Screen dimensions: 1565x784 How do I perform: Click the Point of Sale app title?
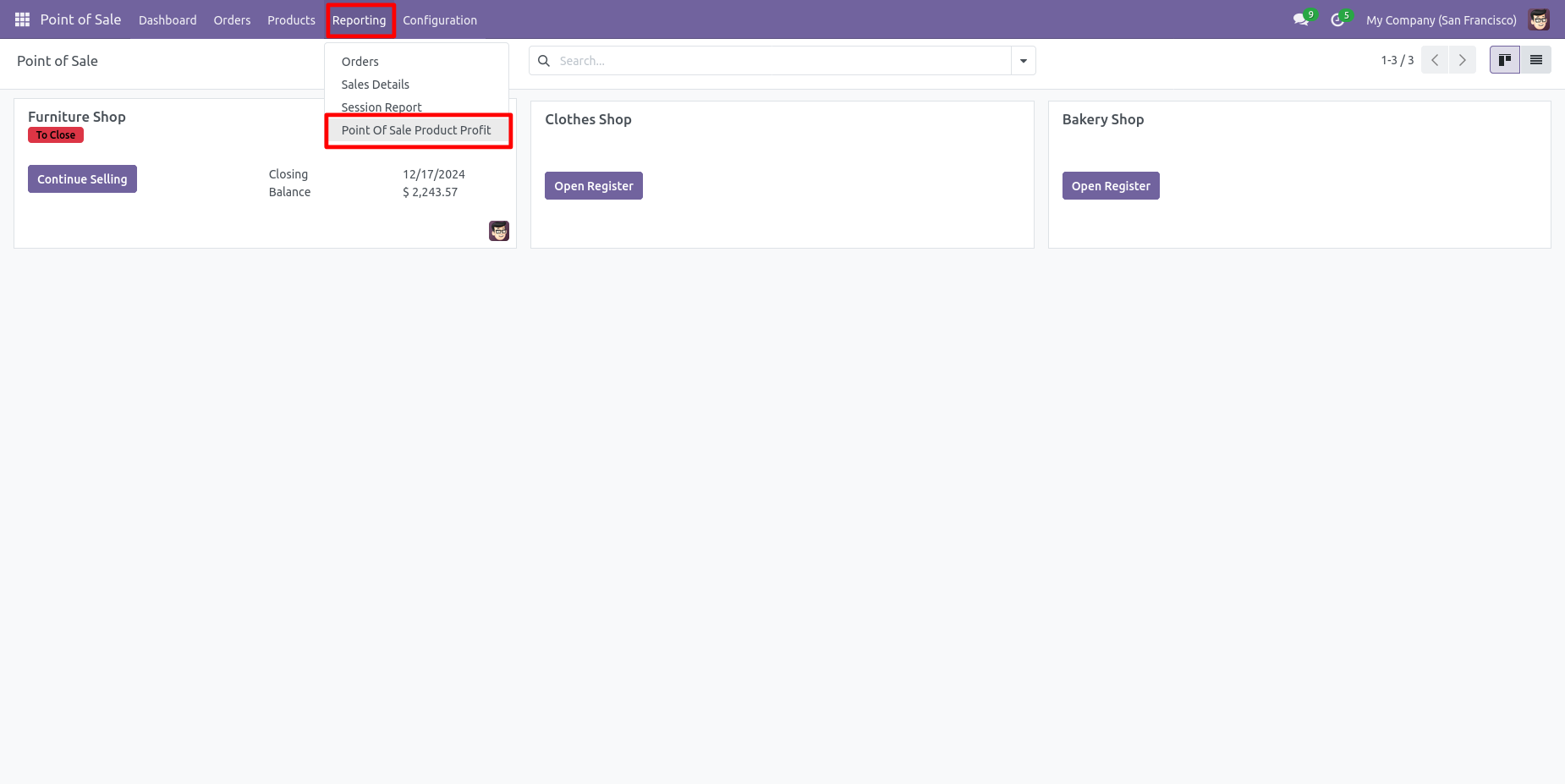click(x=80, y=19)
